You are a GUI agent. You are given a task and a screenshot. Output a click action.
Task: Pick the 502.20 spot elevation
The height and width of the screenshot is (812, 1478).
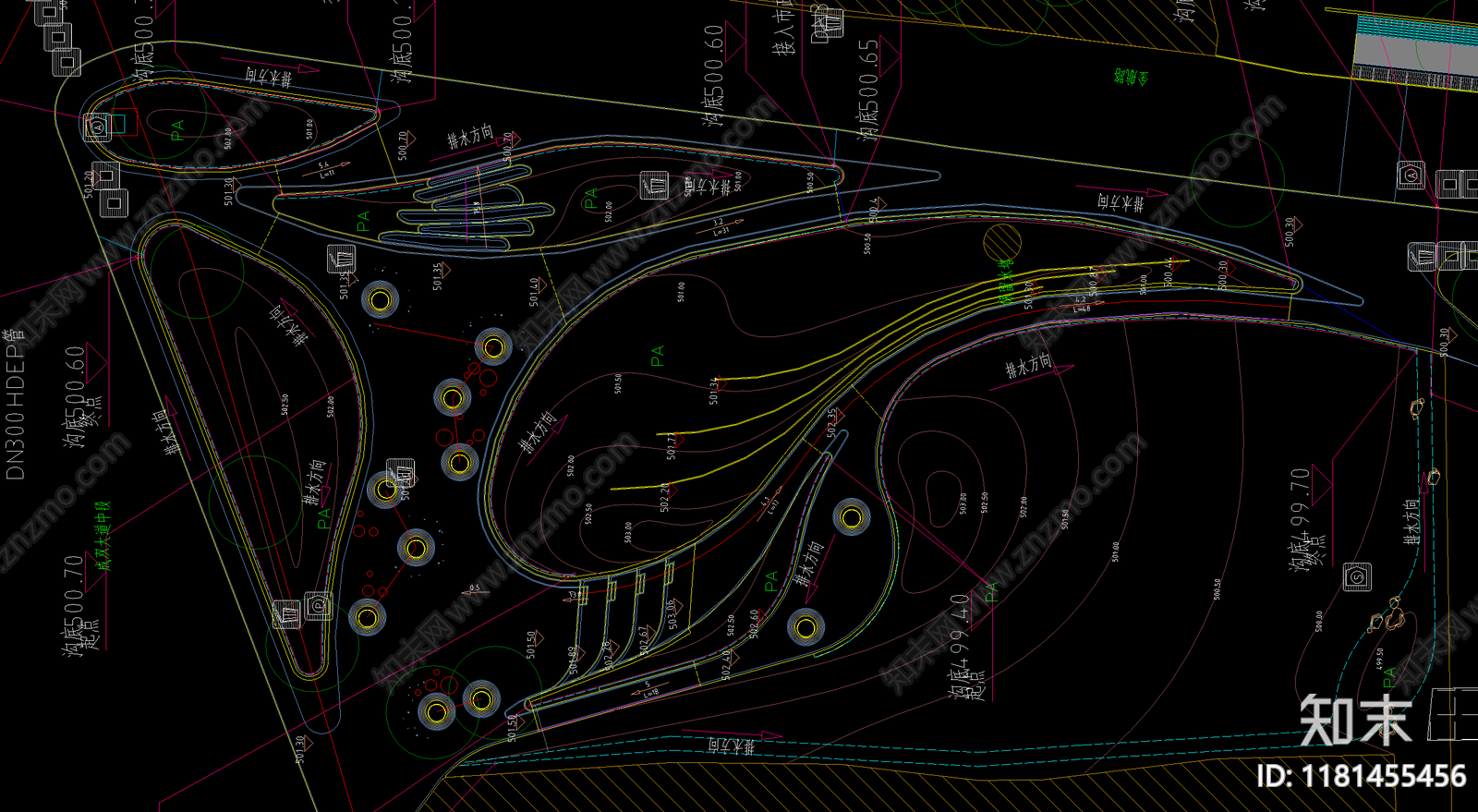click(x=664, y=497)
